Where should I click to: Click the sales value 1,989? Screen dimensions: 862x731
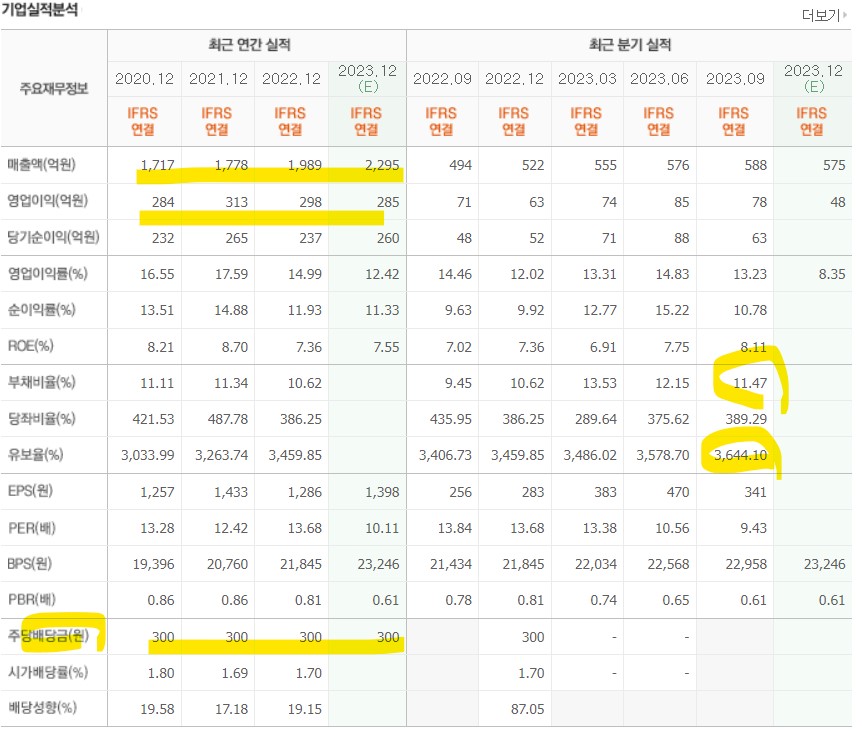(305, 165)
